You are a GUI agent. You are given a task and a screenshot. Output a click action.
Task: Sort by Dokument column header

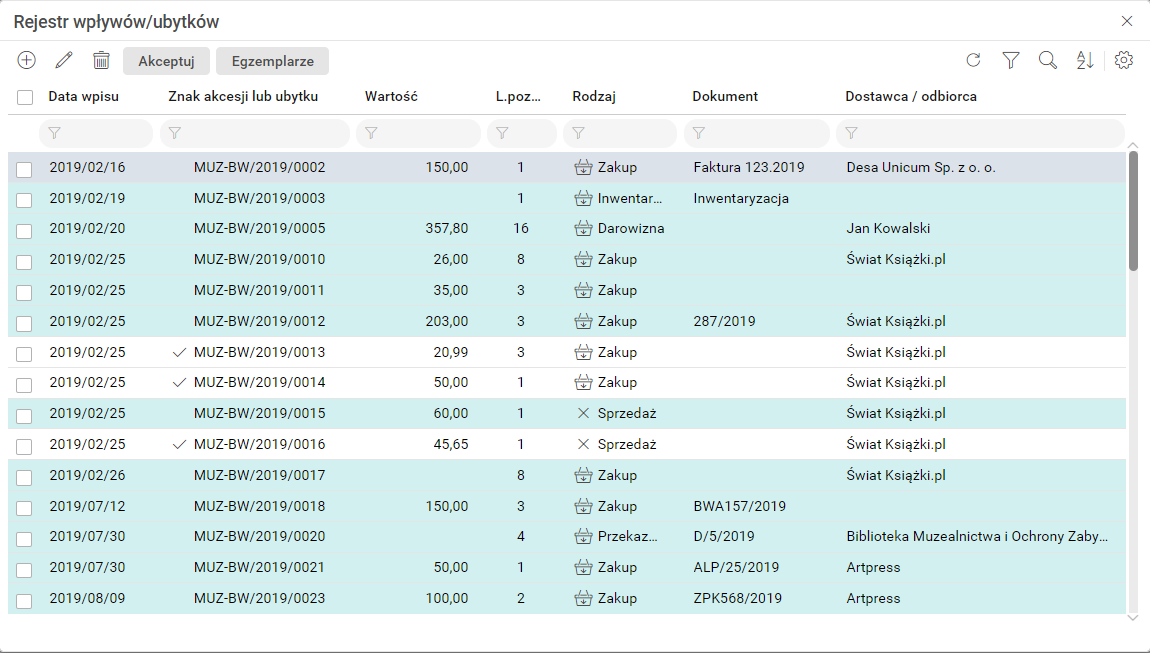click(725, 96)
